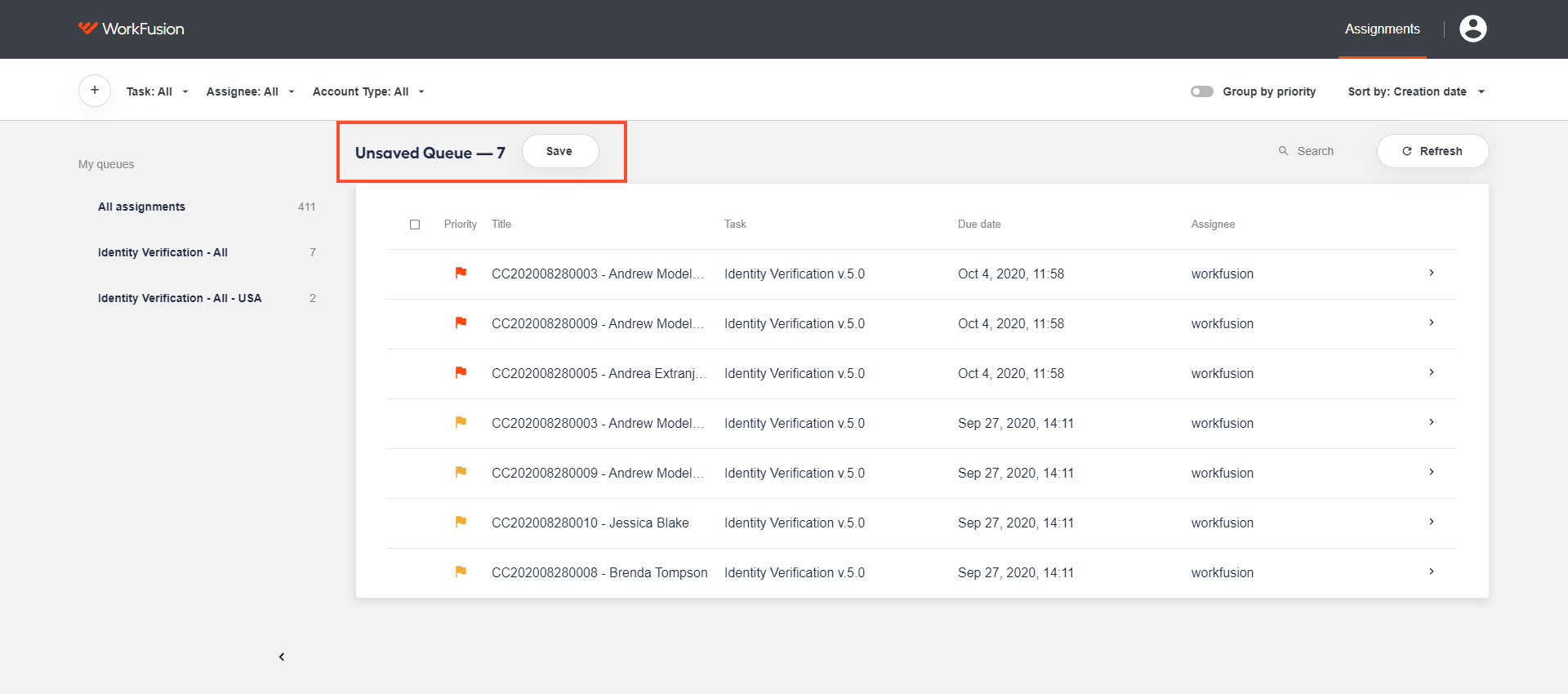Click the Refresh button

pos(1432,151)
